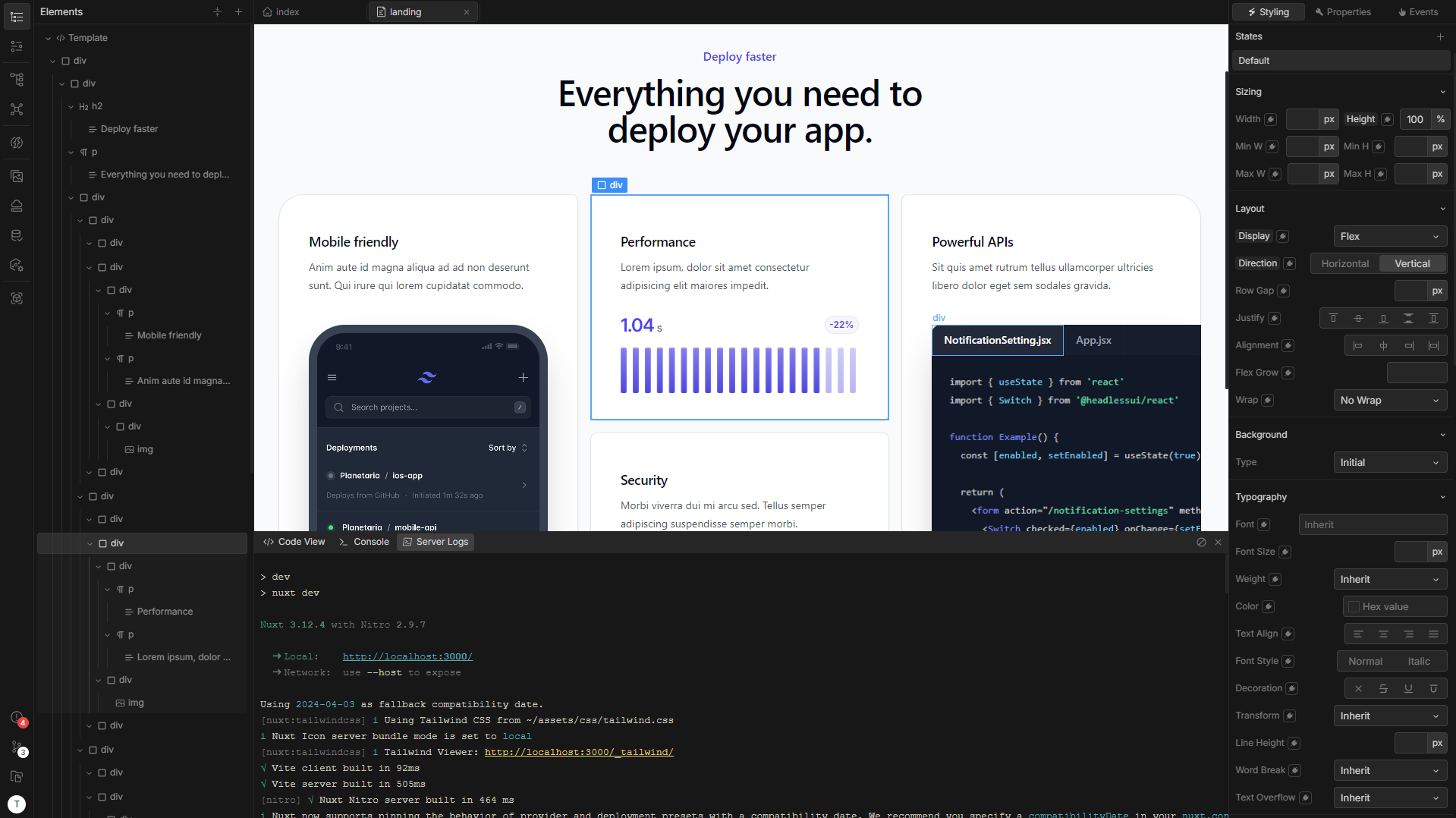Click the Font input field
This screenshot has width=1456, height=818.
[1373, 524]
